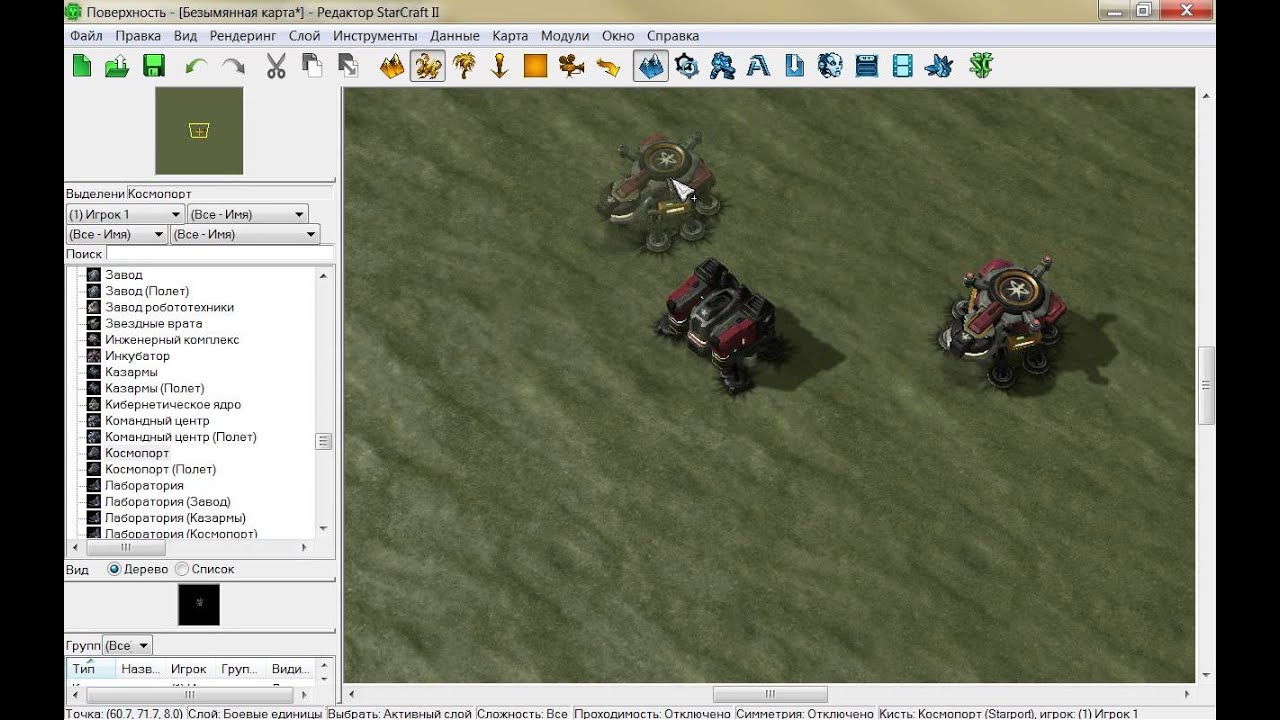Open the Инструменты menu
This screenshot has width=1280, height=720.
point(375,36)
